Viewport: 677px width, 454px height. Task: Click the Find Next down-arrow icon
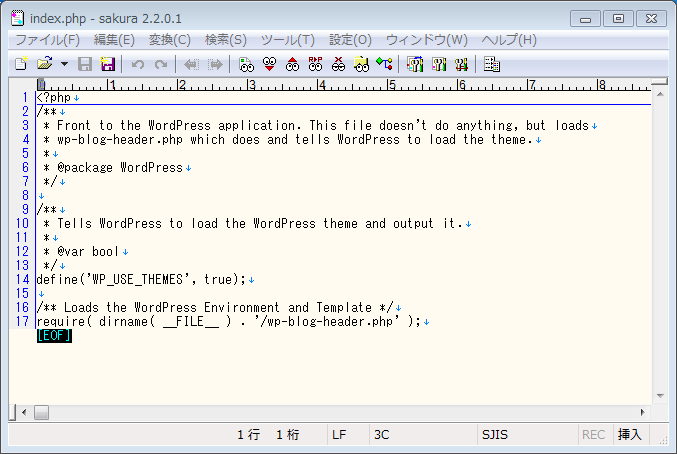pos(269,64)
